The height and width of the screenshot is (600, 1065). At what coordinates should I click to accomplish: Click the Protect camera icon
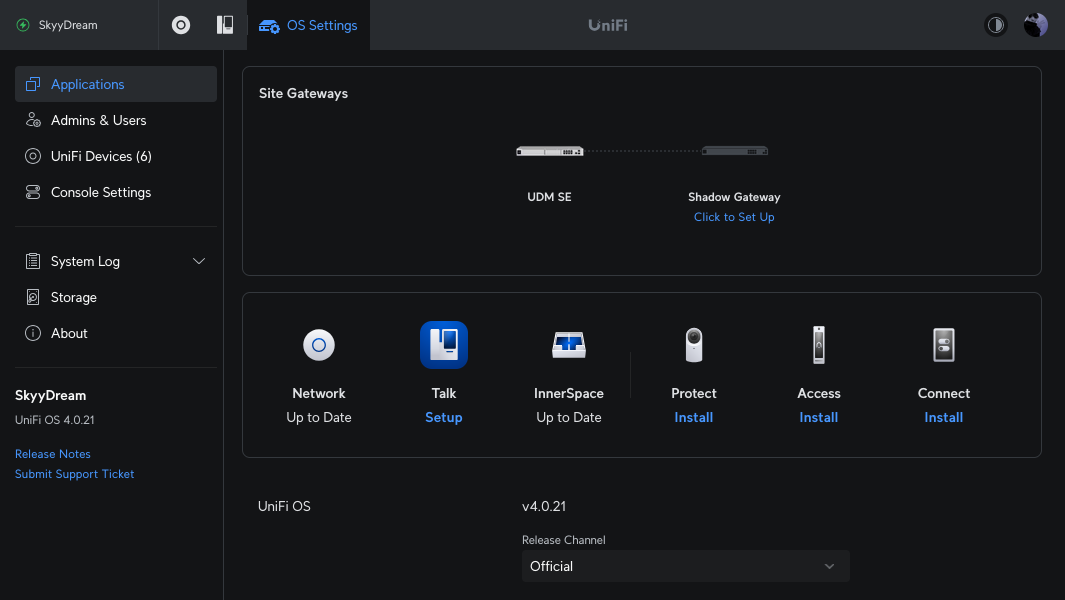[694, 346]
